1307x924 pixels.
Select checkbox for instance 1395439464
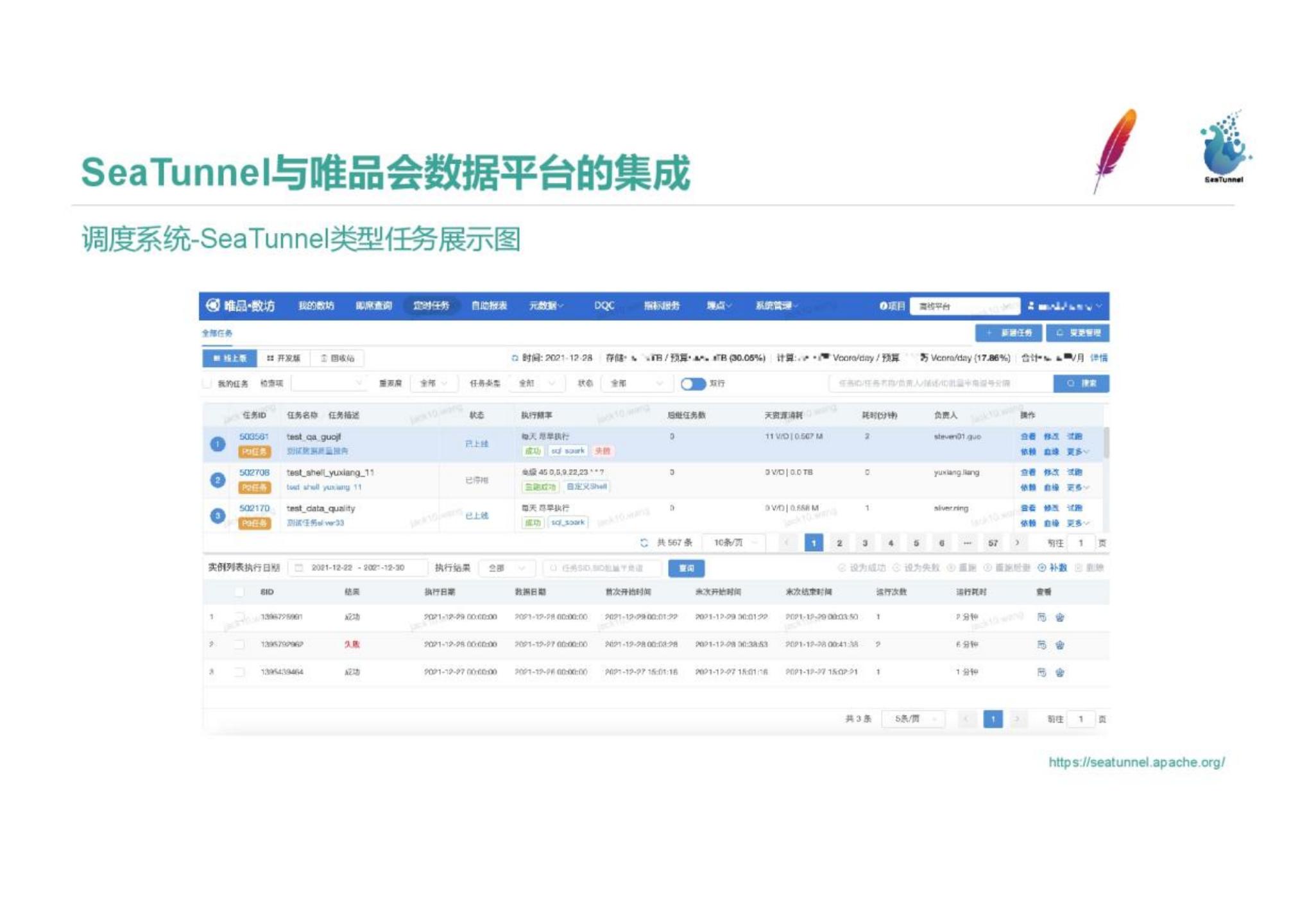click(239, 672)
